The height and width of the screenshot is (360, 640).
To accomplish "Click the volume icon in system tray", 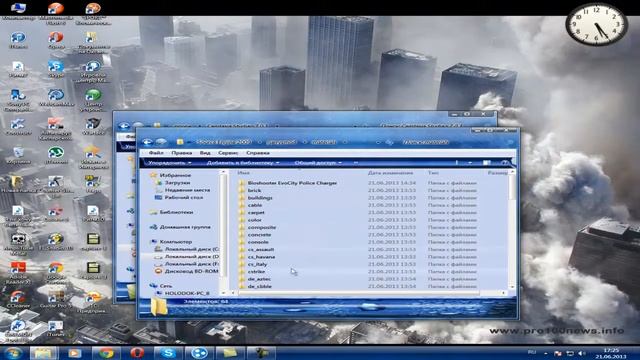I will coord(582,353).
